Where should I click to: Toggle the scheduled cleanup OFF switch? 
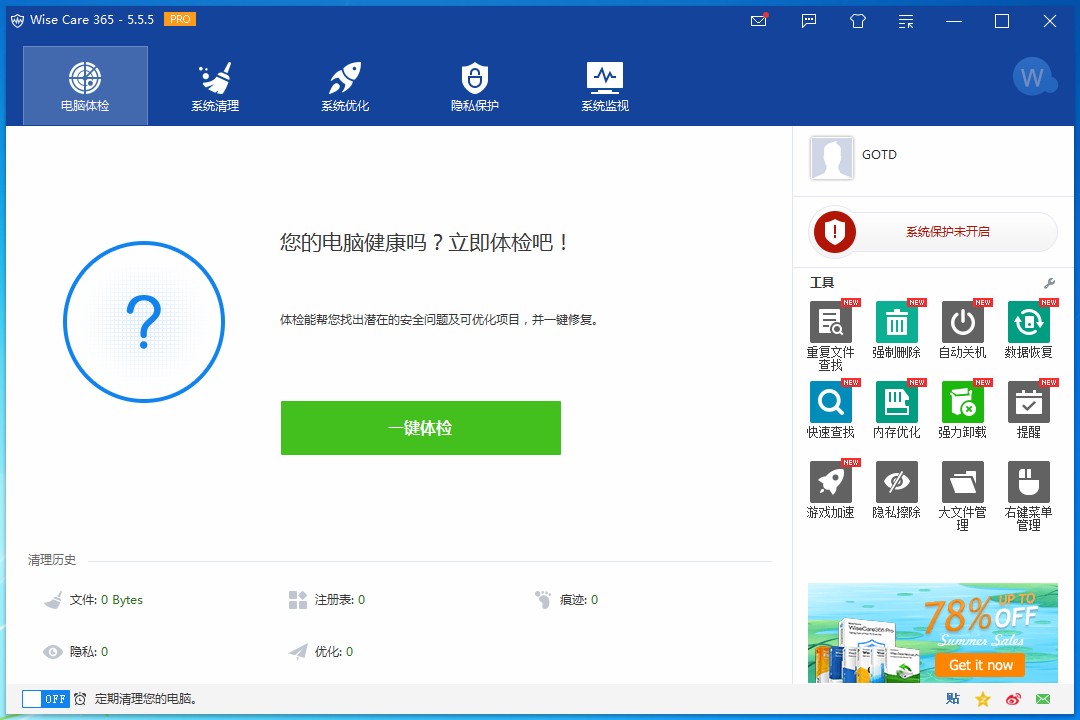45,699
